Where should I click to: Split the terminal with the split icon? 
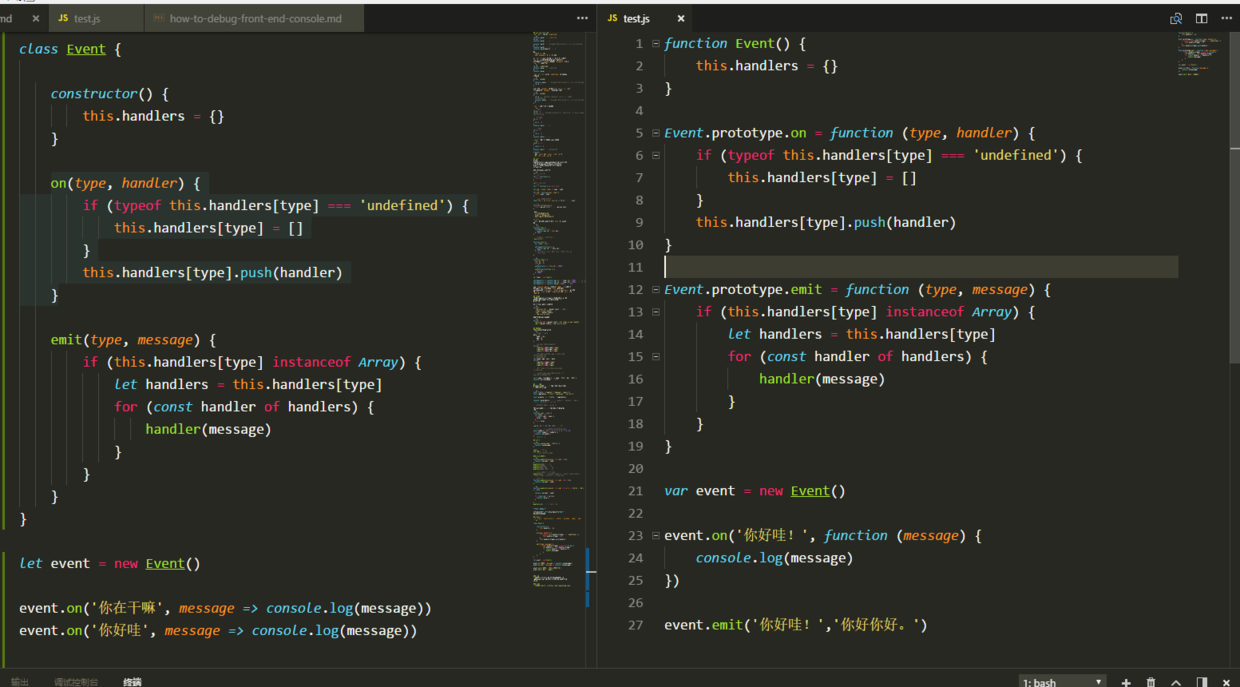(1203, 681)
